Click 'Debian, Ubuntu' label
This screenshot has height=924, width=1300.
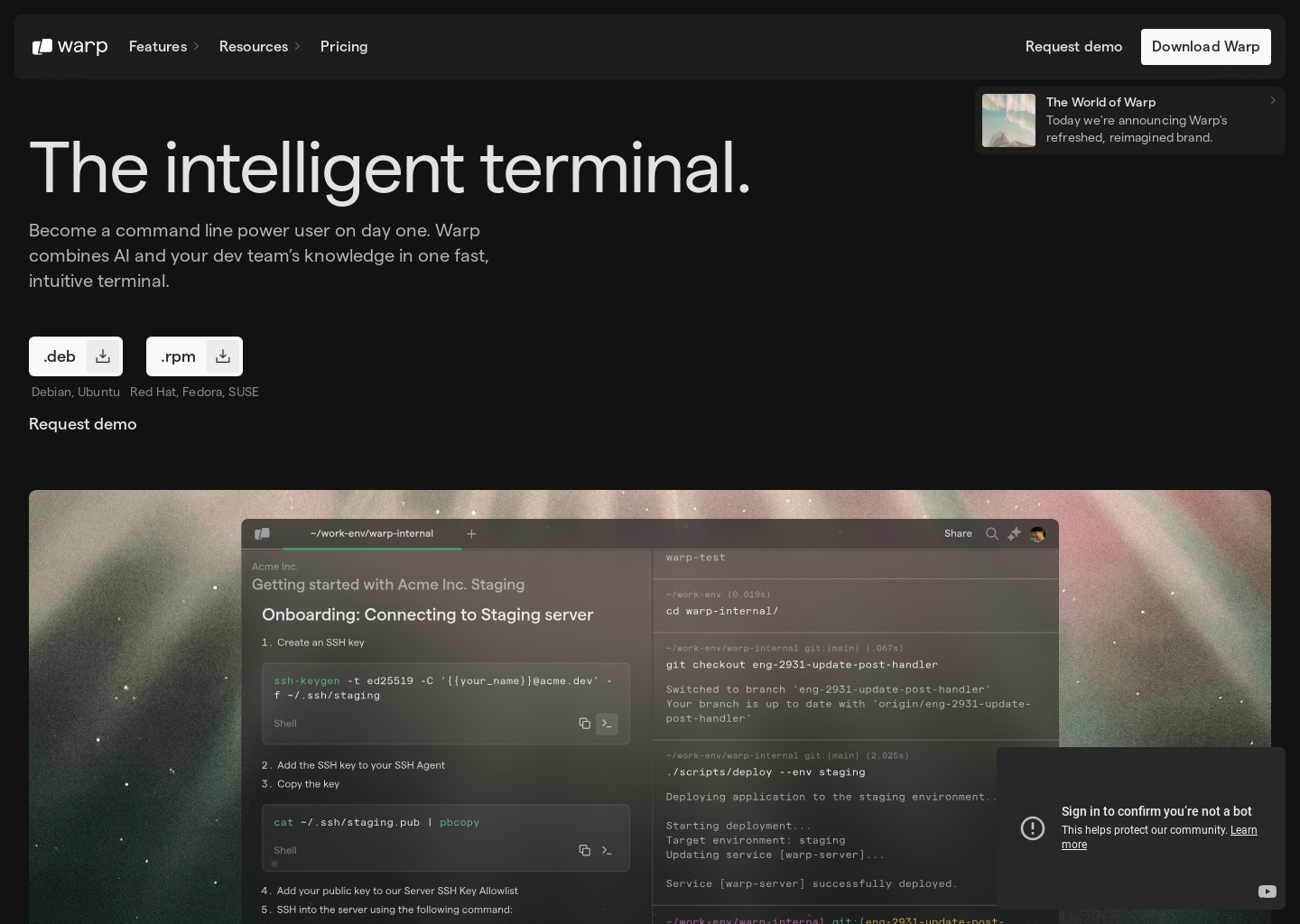[x=76, y=392]
